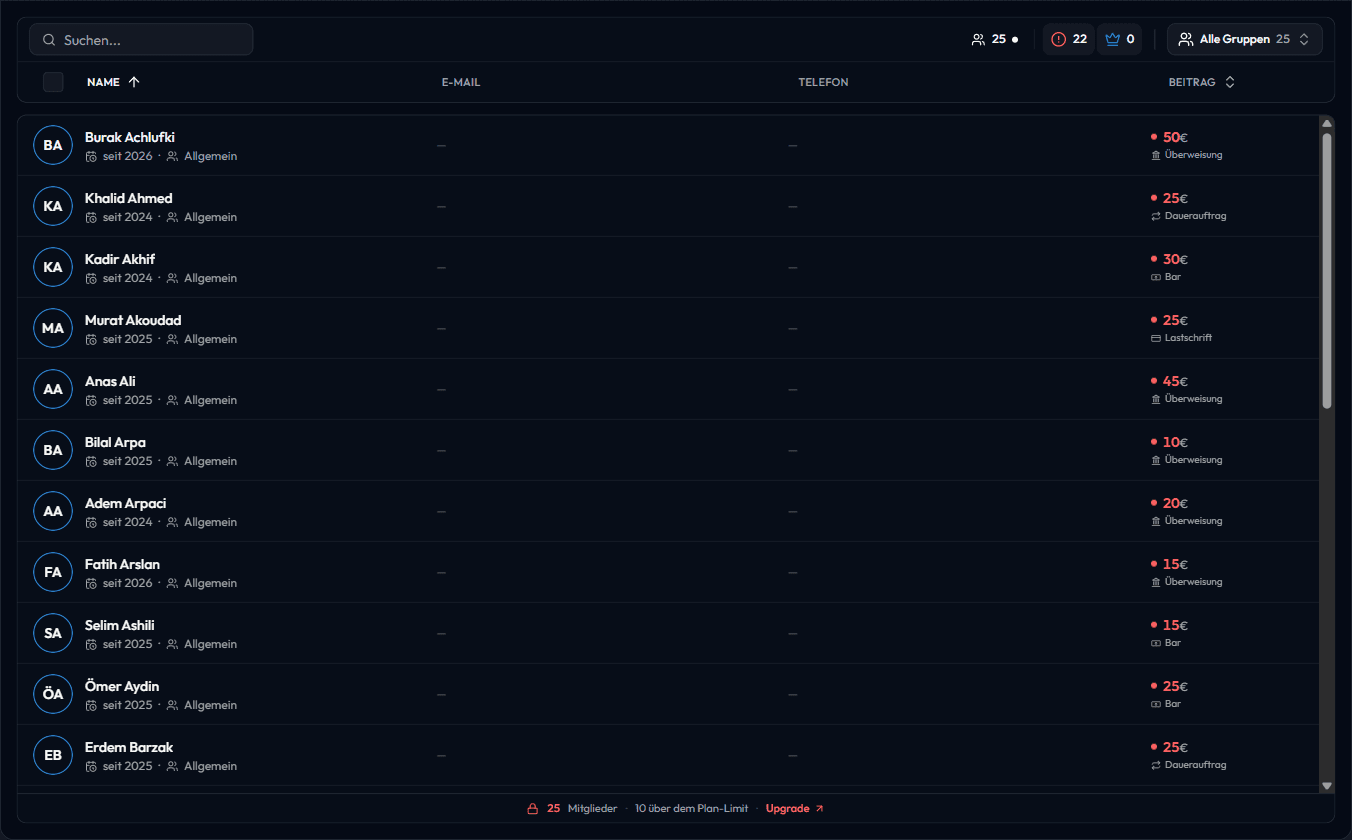Image resolution: width=1352 pixels, height=840 pixels.
Task: Open Khalid Ahmed member row
Action: click(x=668, y=206)
